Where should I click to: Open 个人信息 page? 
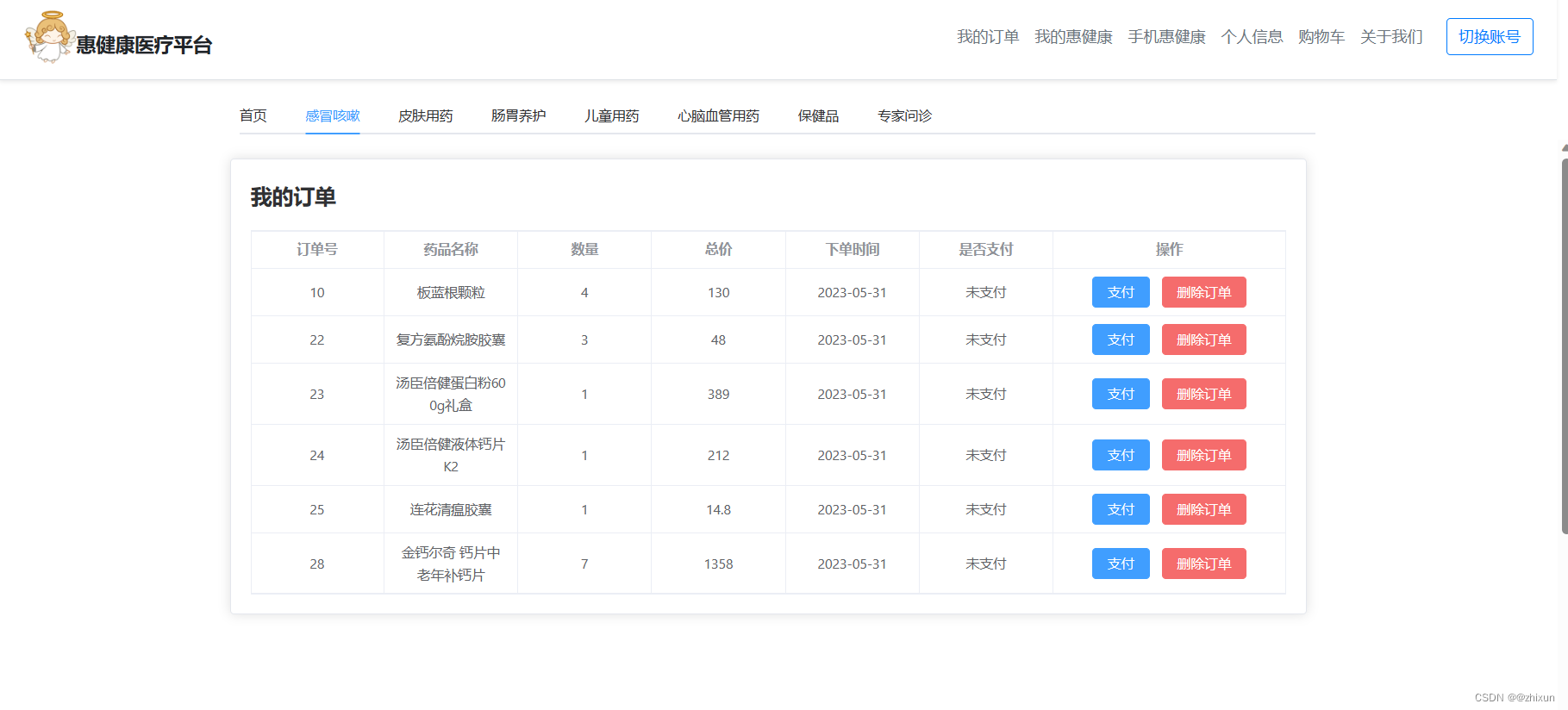pos(1252,37)
